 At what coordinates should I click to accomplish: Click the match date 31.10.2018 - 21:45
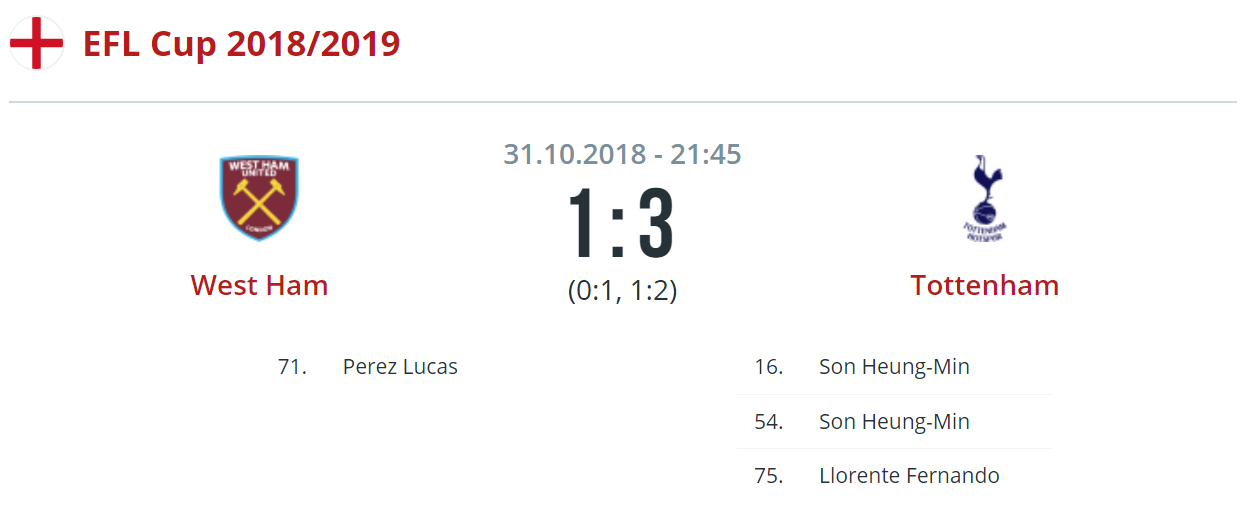coord(622,154)
